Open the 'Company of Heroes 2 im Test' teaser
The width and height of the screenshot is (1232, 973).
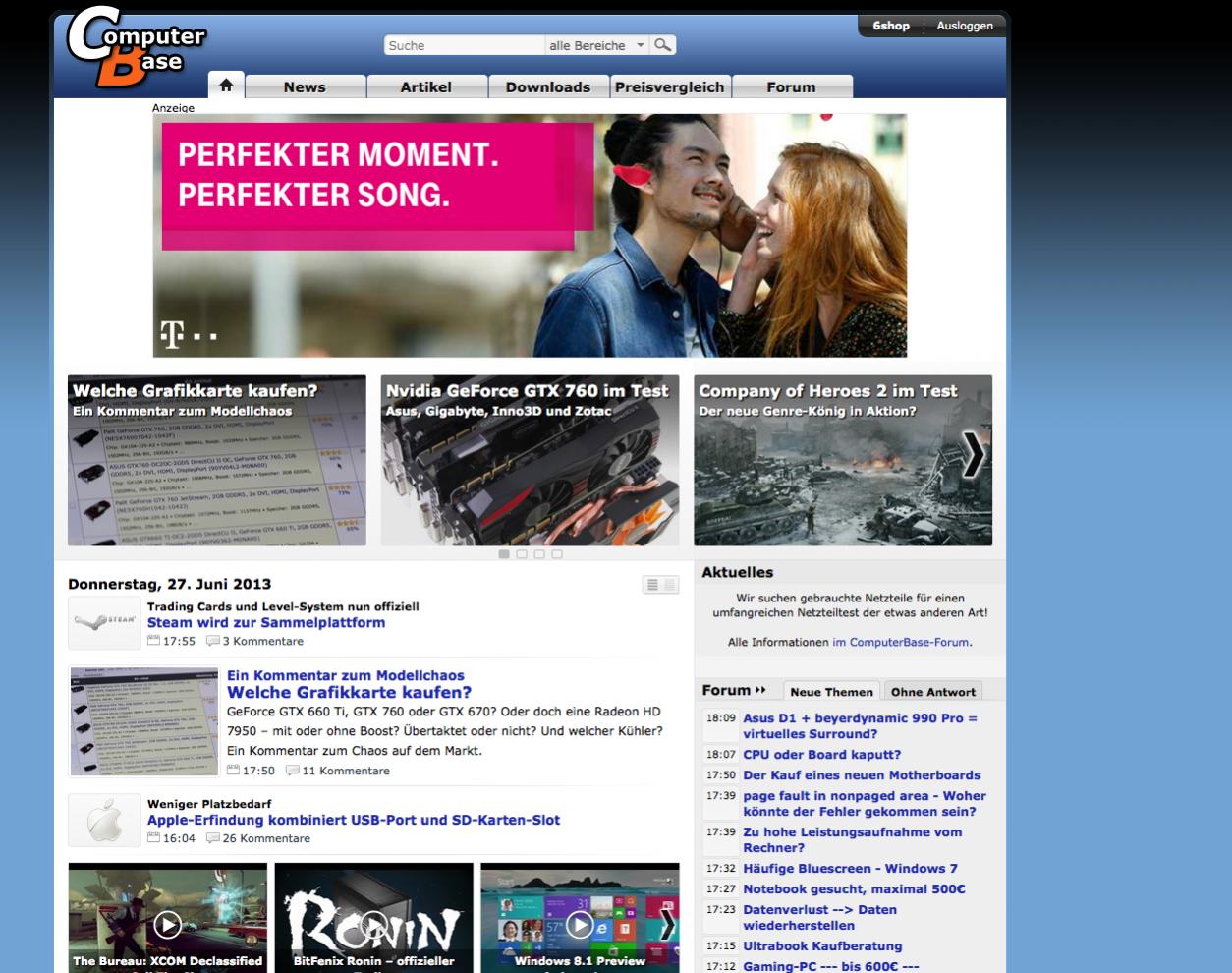click(843, 460)
